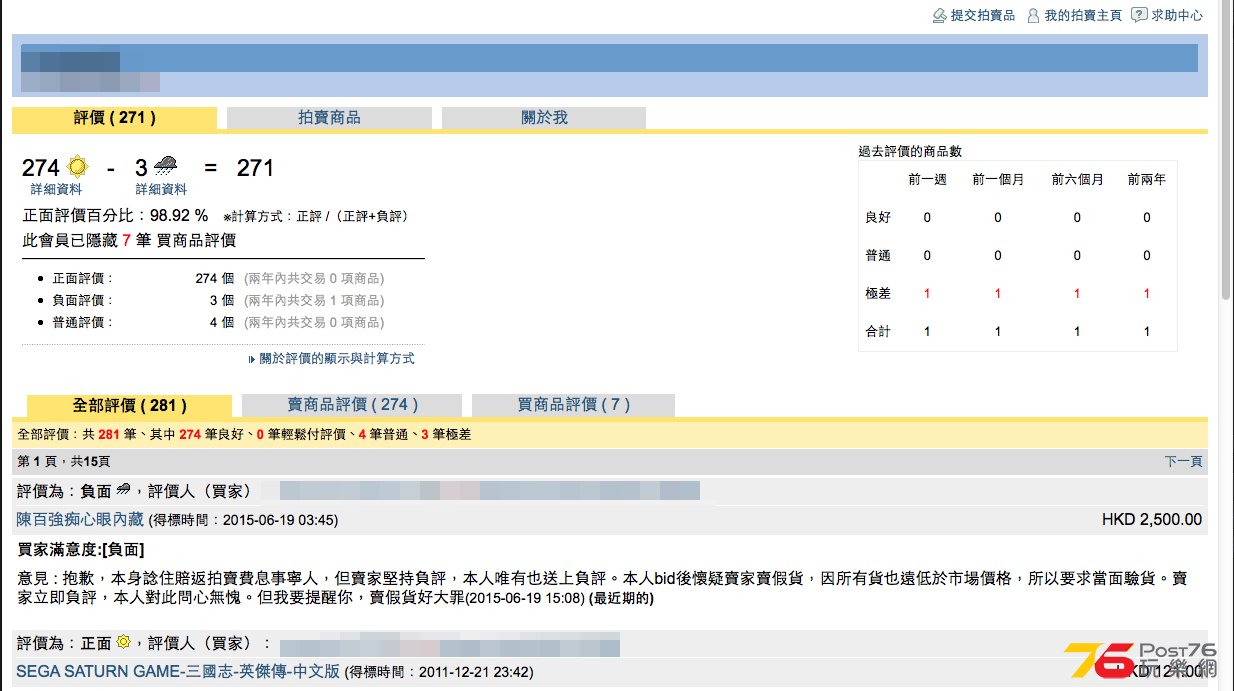Click the 過去評價的商品數 heading
Screen dimensions: 1234x691
tap(910, 151)
